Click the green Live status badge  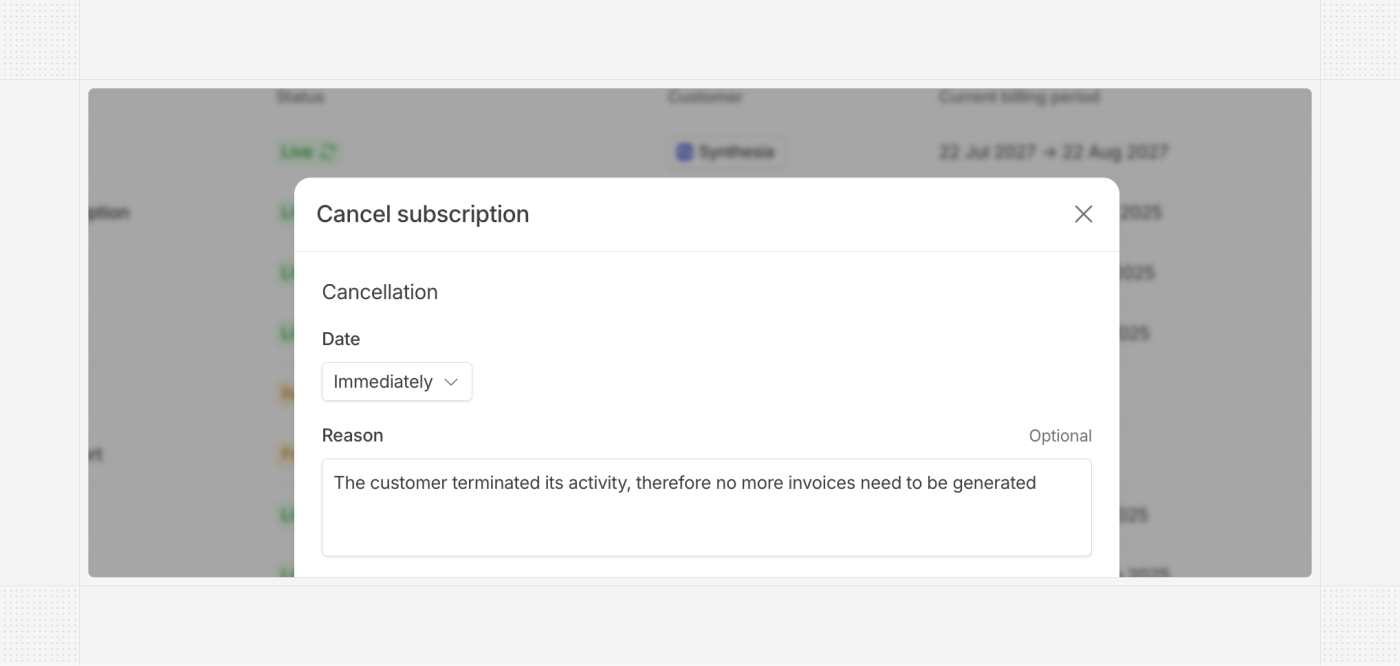click(308, 152)
